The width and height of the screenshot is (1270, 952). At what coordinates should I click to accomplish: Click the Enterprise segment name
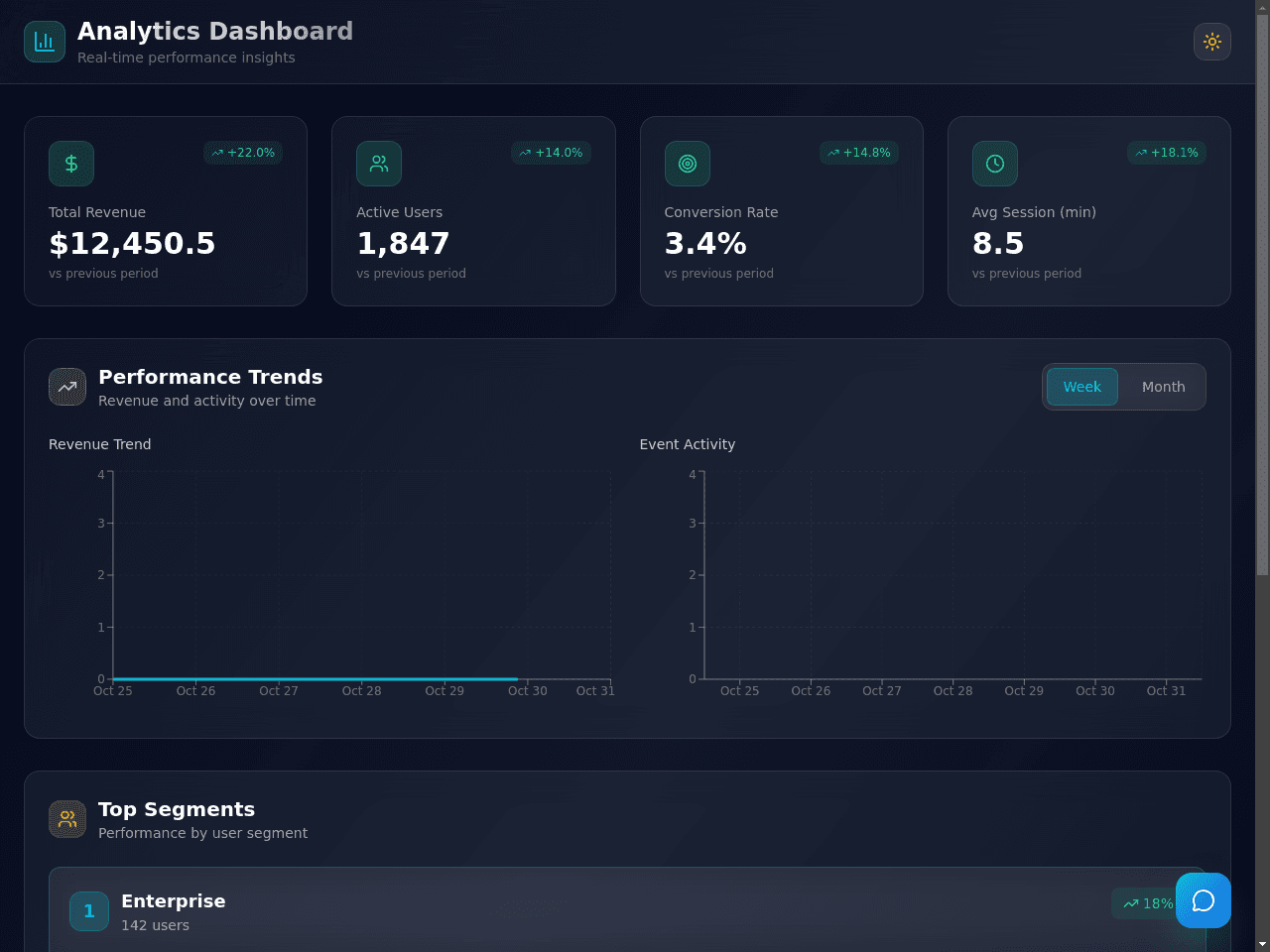[x=174, y=900]
